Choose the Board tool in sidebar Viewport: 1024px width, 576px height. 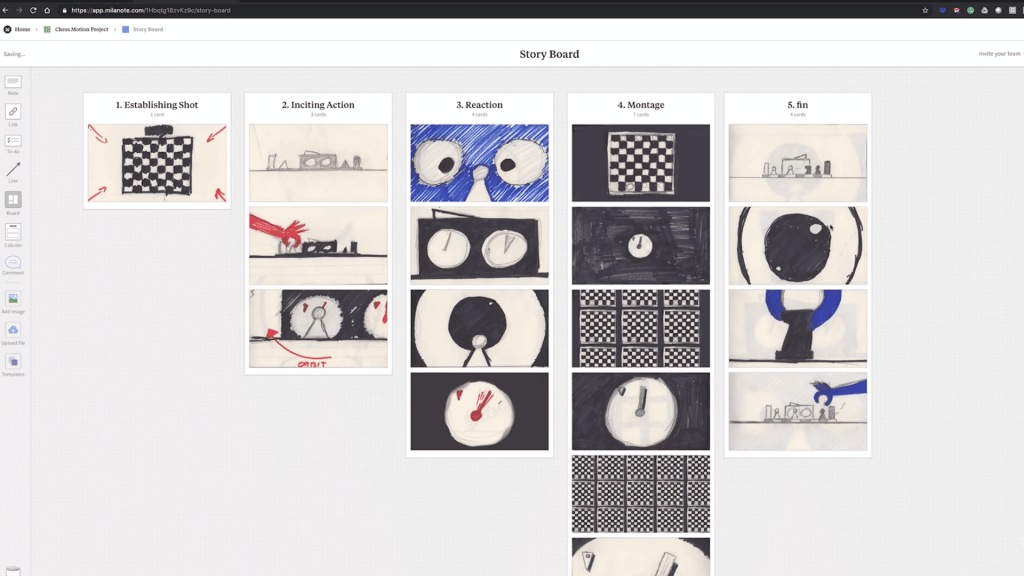(13, 200)
